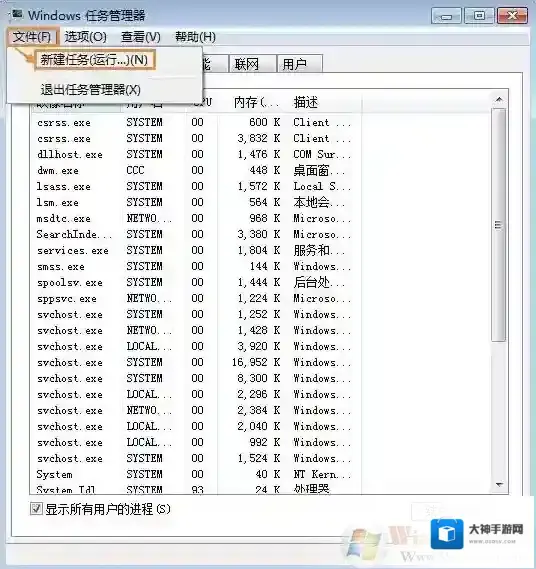
Task: Click the 40 K memory value
Action: click(267, 474)
